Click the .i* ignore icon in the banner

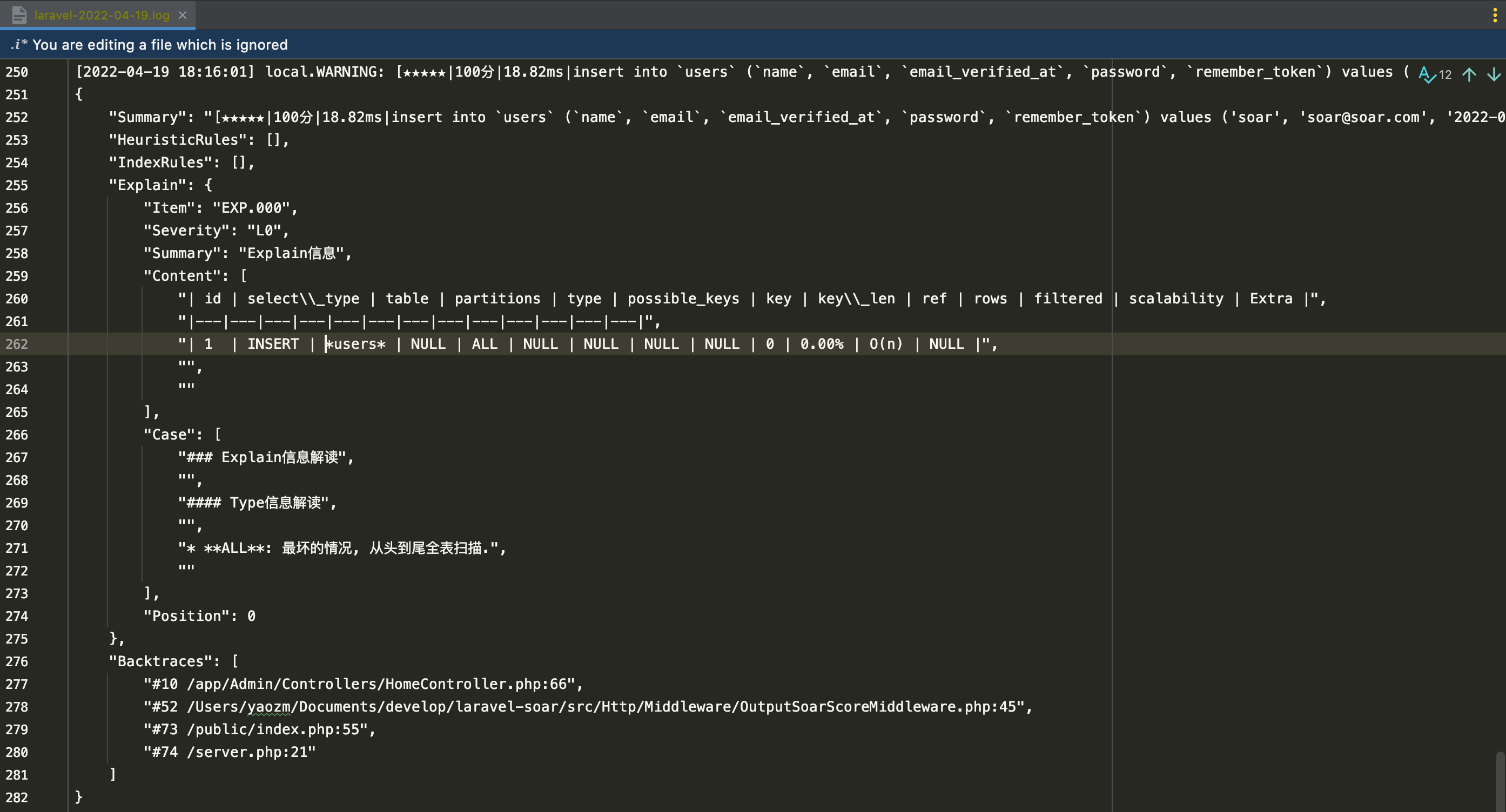(19, 45)
